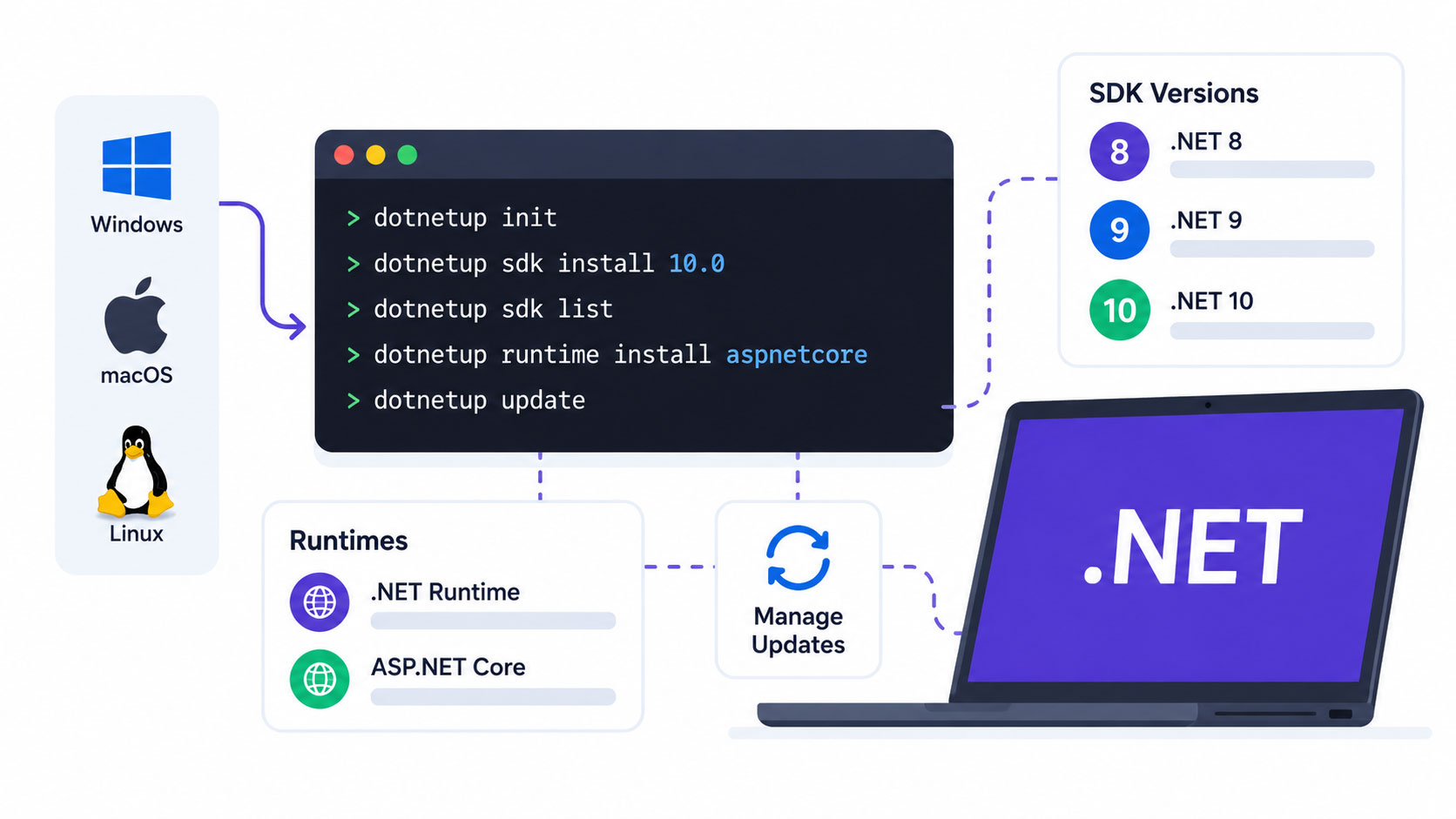This screenshot has height=819, width=1456.
Task: Click the green prompt arrow before "dotnetup init"
Action: coord(353,218)
